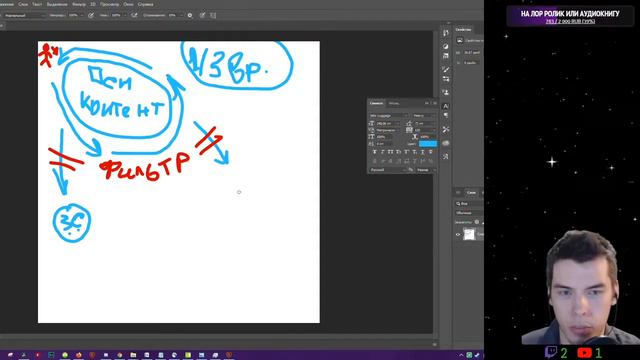Click the vertical scale field
Image resolution: width=640 pixels, height=360 pixels.
[384, 137]
